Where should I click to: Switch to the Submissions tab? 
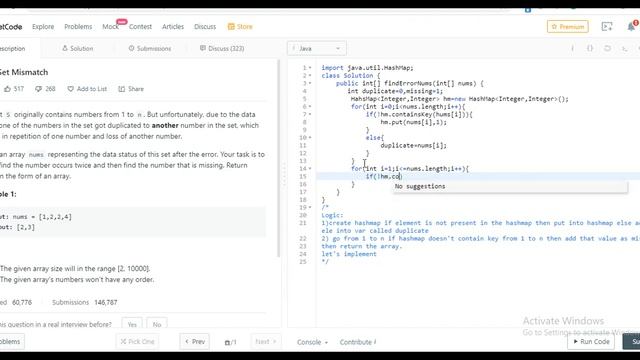[149, 48]
